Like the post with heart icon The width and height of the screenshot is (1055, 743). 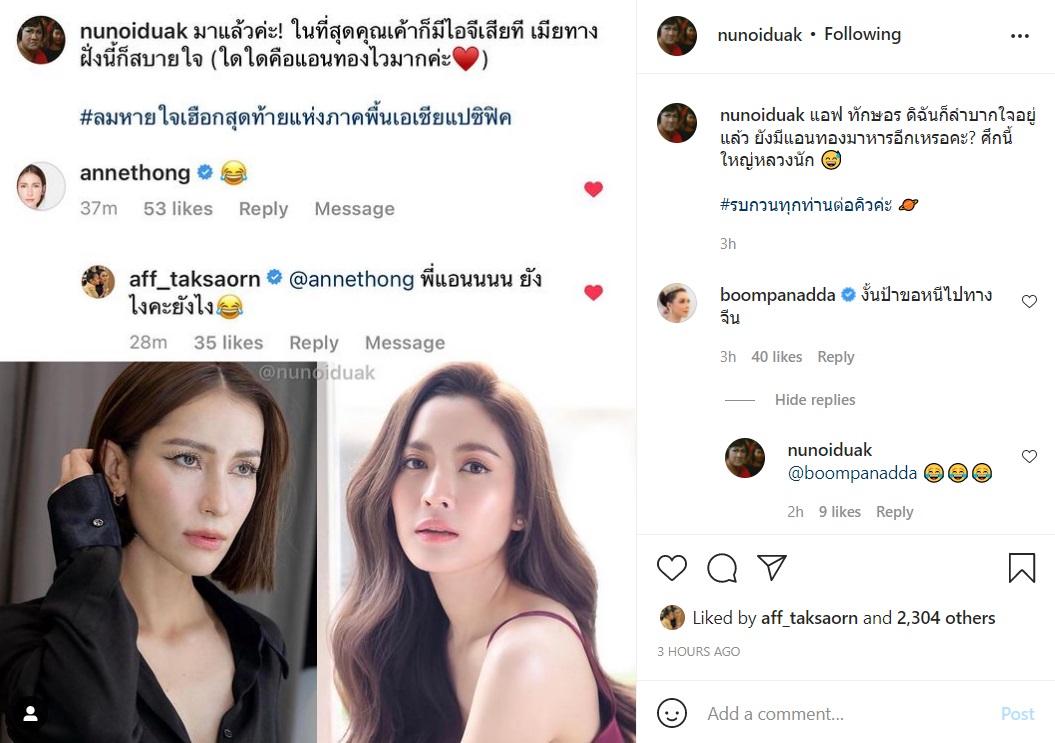672,568
